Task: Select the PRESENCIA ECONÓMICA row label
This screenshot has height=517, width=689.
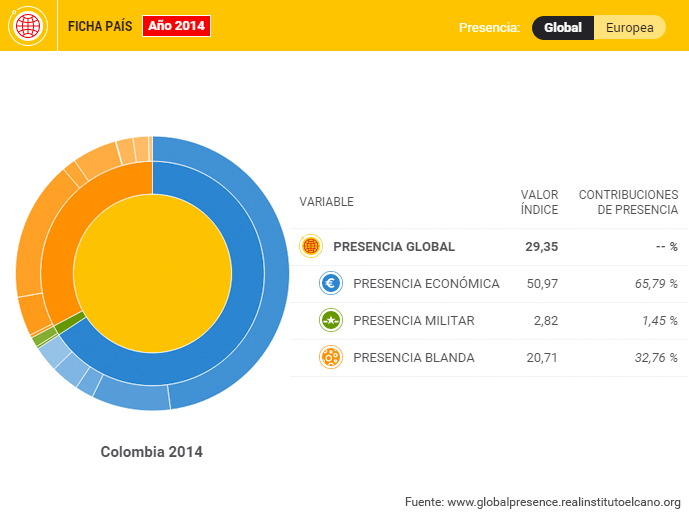Action: click(x=426, y=283)
